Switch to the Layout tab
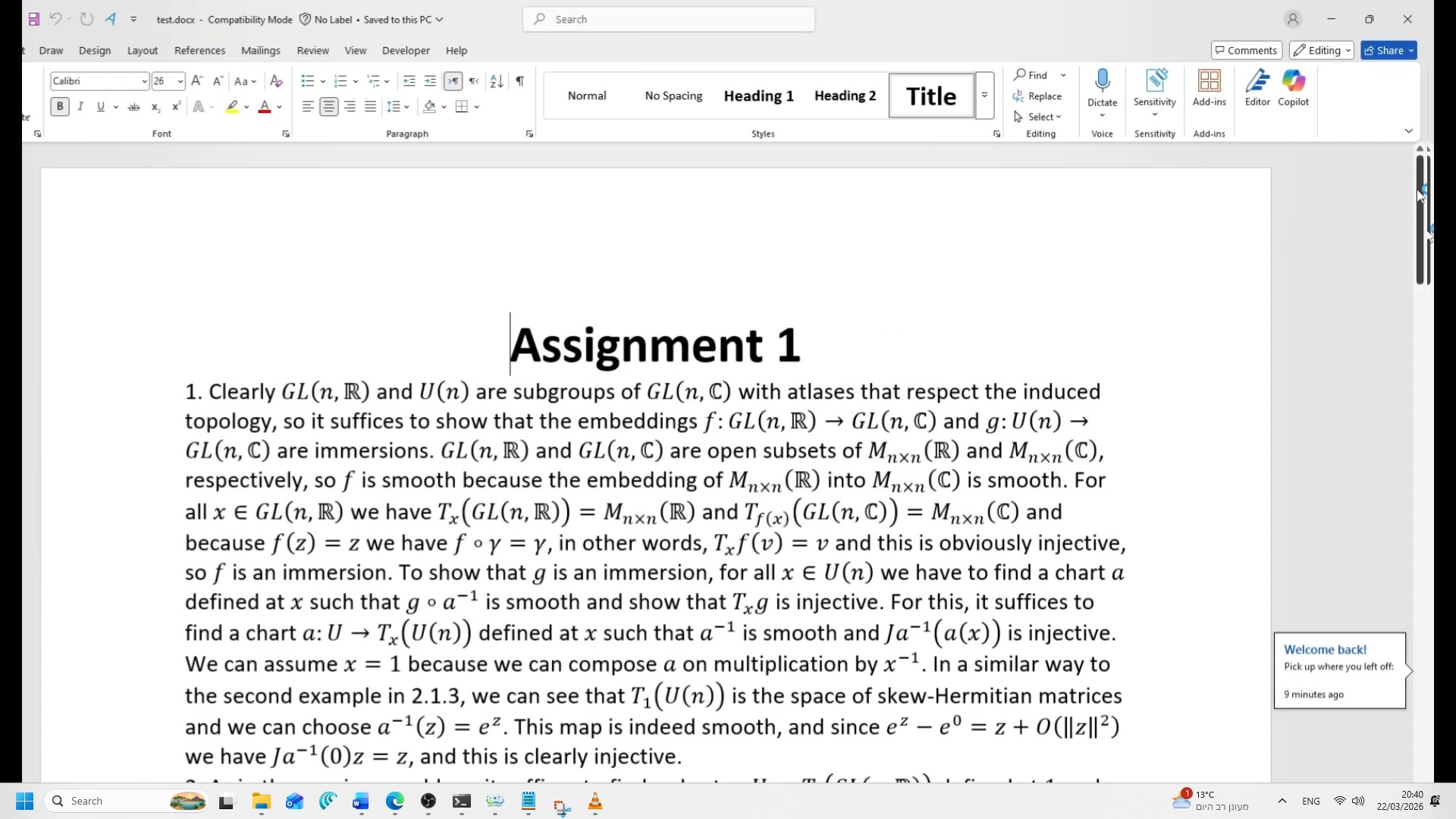Screen dimensions: 1456x819 click(143, 51)
